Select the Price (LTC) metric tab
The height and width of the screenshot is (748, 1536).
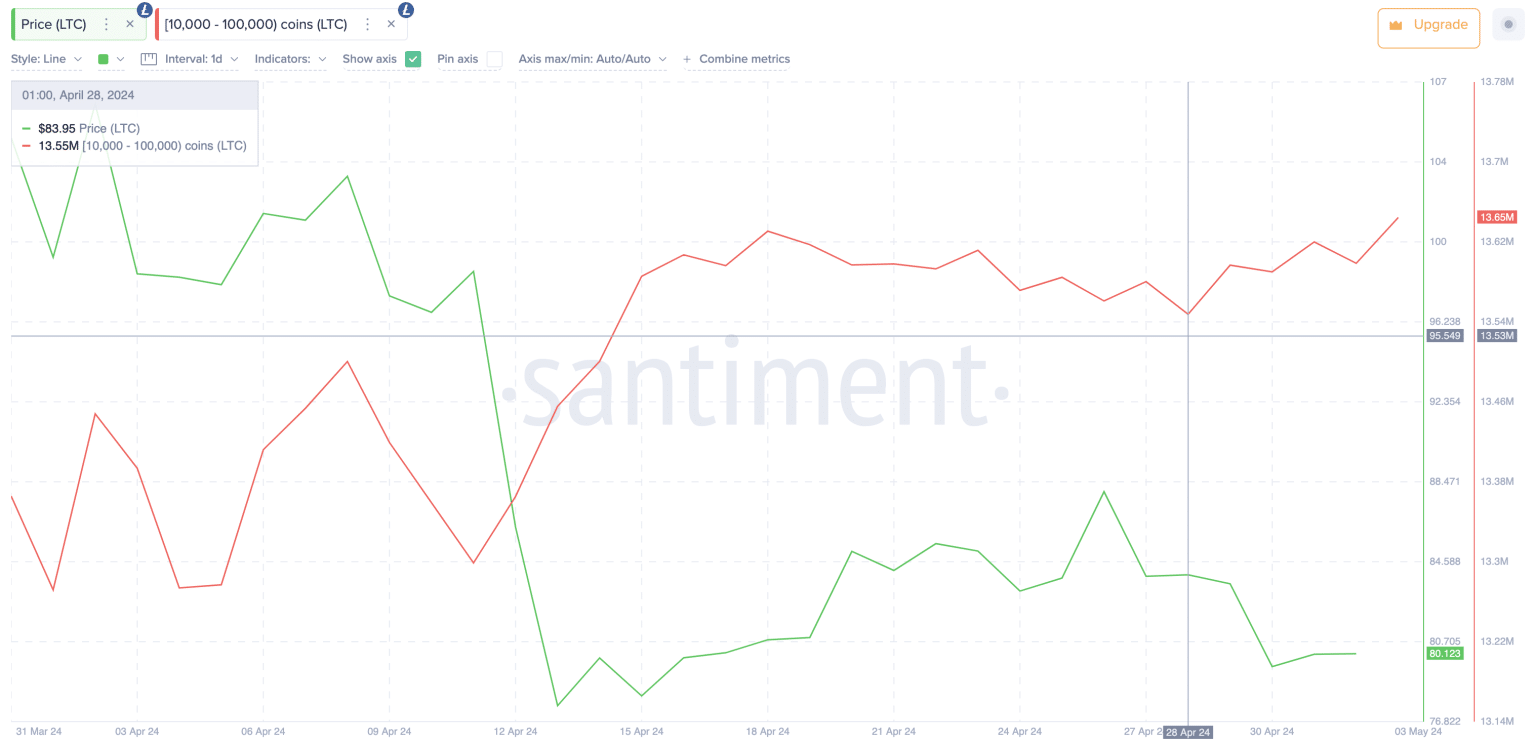click(54, 24)
